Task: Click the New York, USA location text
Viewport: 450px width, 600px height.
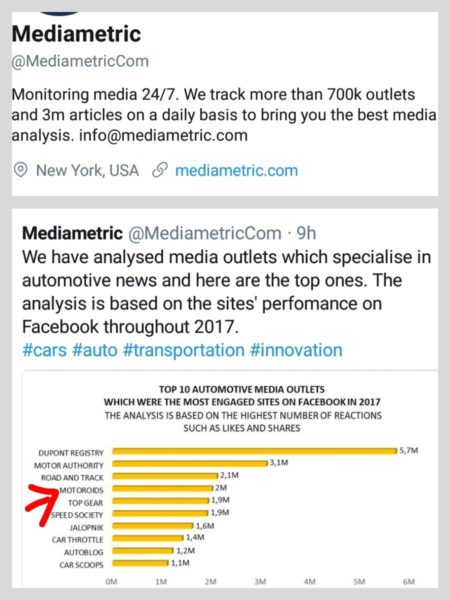Action: tap(87, 170)
